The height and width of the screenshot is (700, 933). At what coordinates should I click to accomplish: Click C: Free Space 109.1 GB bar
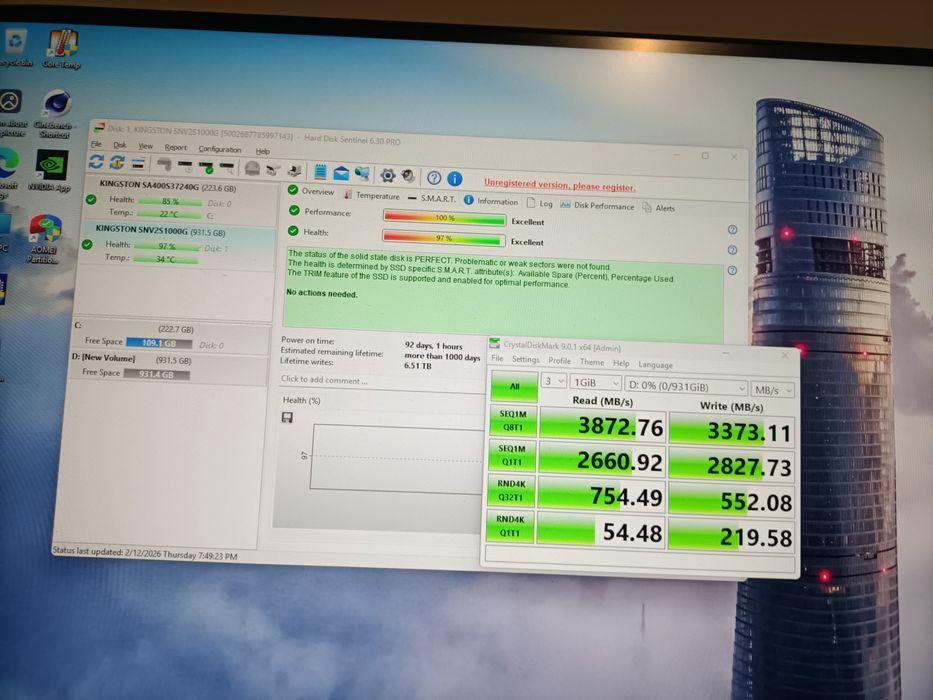pyautogui.click(x=159, y=343)
